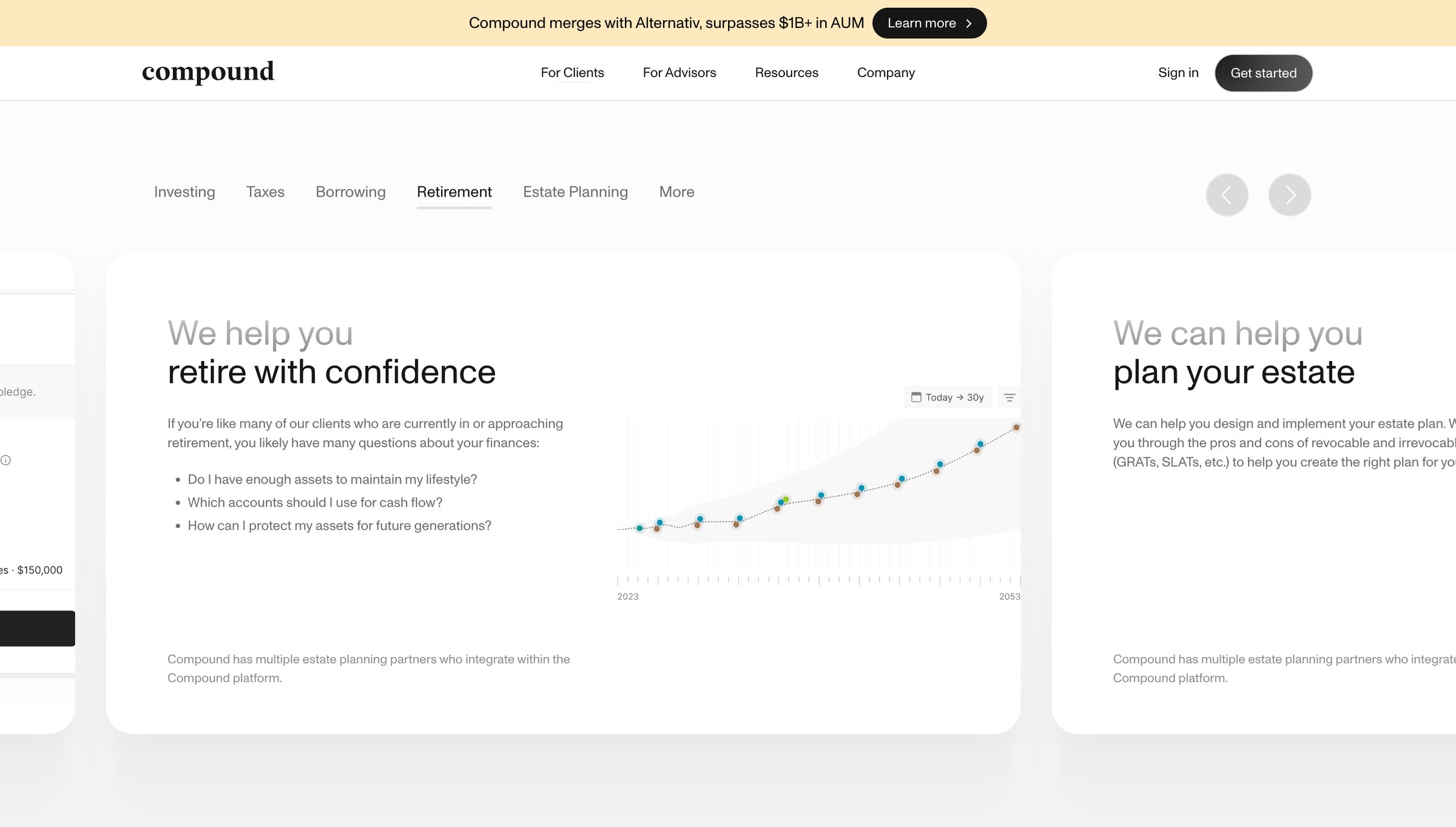The width and height of the screenshot is (1456, 827).
Task: Open the Taxes tab
Action: (265, 192)
